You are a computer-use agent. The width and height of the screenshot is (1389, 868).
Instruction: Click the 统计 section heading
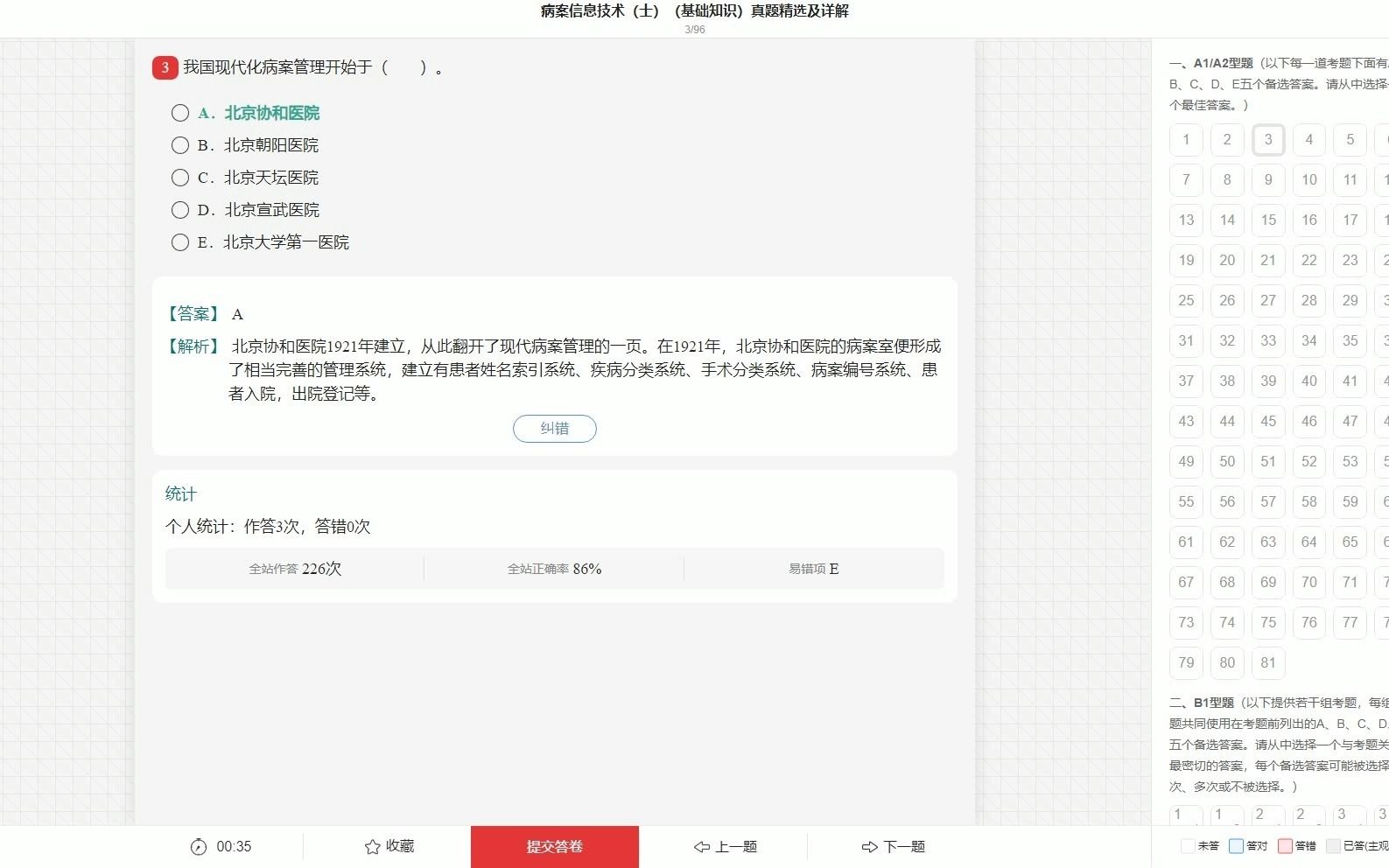tap(181, 494)
